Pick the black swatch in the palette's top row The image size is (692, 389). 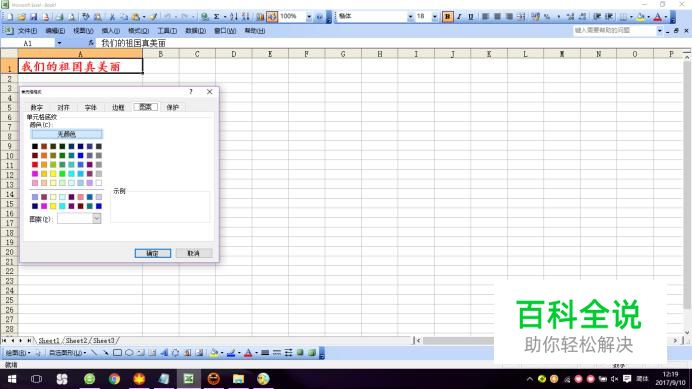pos(35,146)
